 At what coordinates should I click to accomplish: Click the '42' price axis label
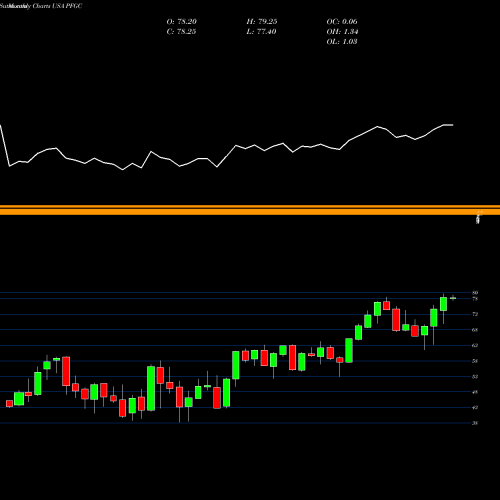(475, 407)
